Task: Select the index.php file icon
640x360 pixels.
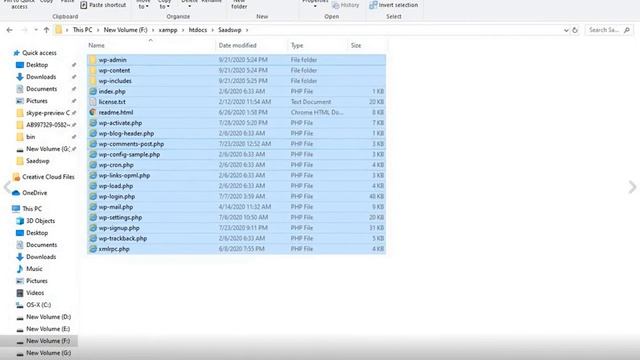Action: pos(93,91)
